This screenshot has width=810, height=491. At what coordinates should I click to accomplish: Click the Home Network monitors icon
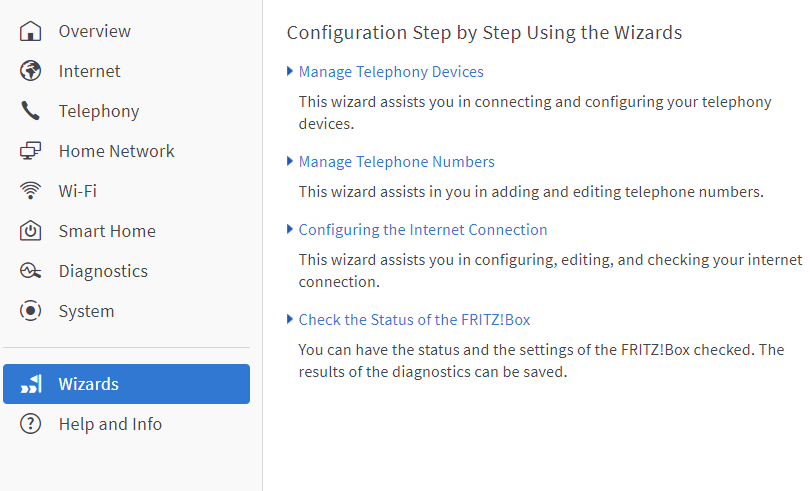click(x=31, y=151)
